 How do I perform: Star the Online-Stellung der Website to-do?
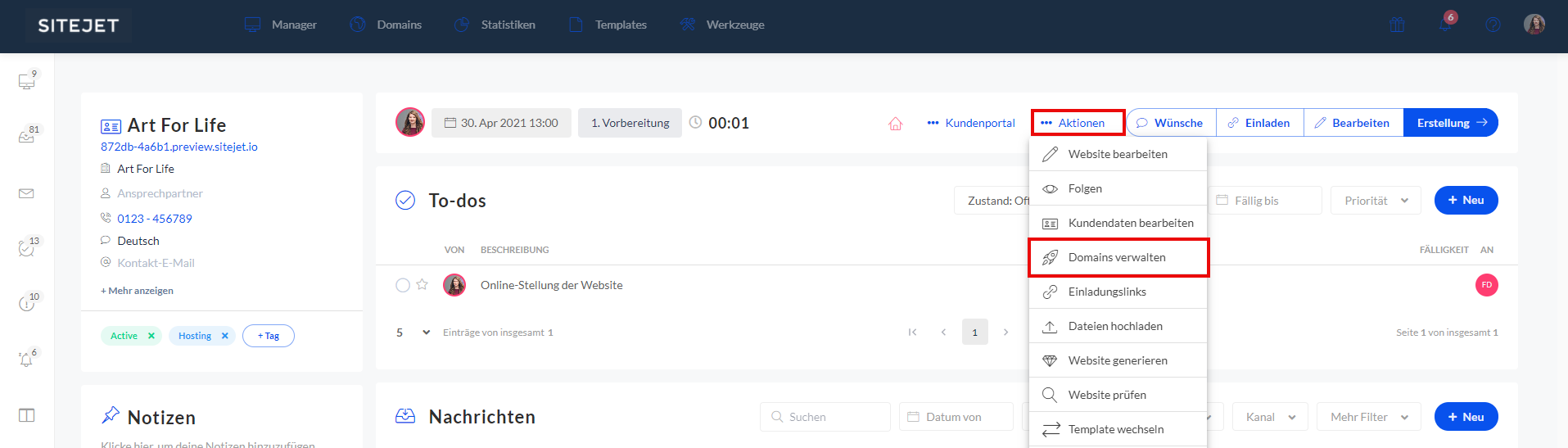[423, 285]
